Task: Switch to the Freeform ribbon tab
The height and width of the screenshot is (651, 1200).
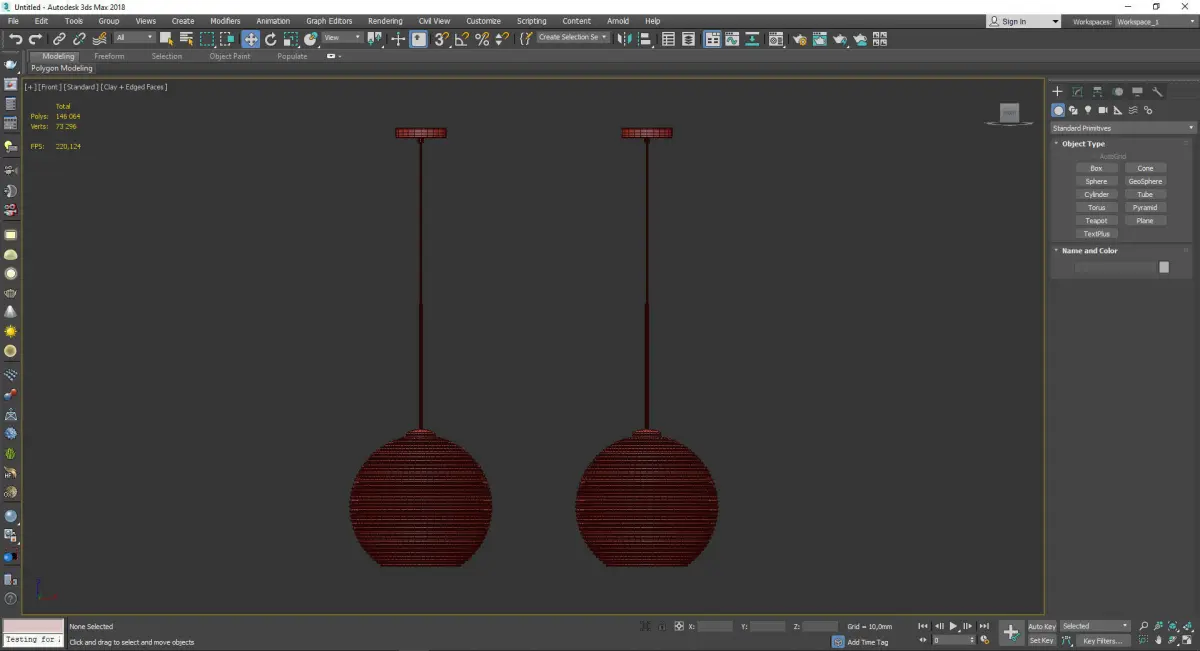Action: pyautogui.click(x=109, y=56)
